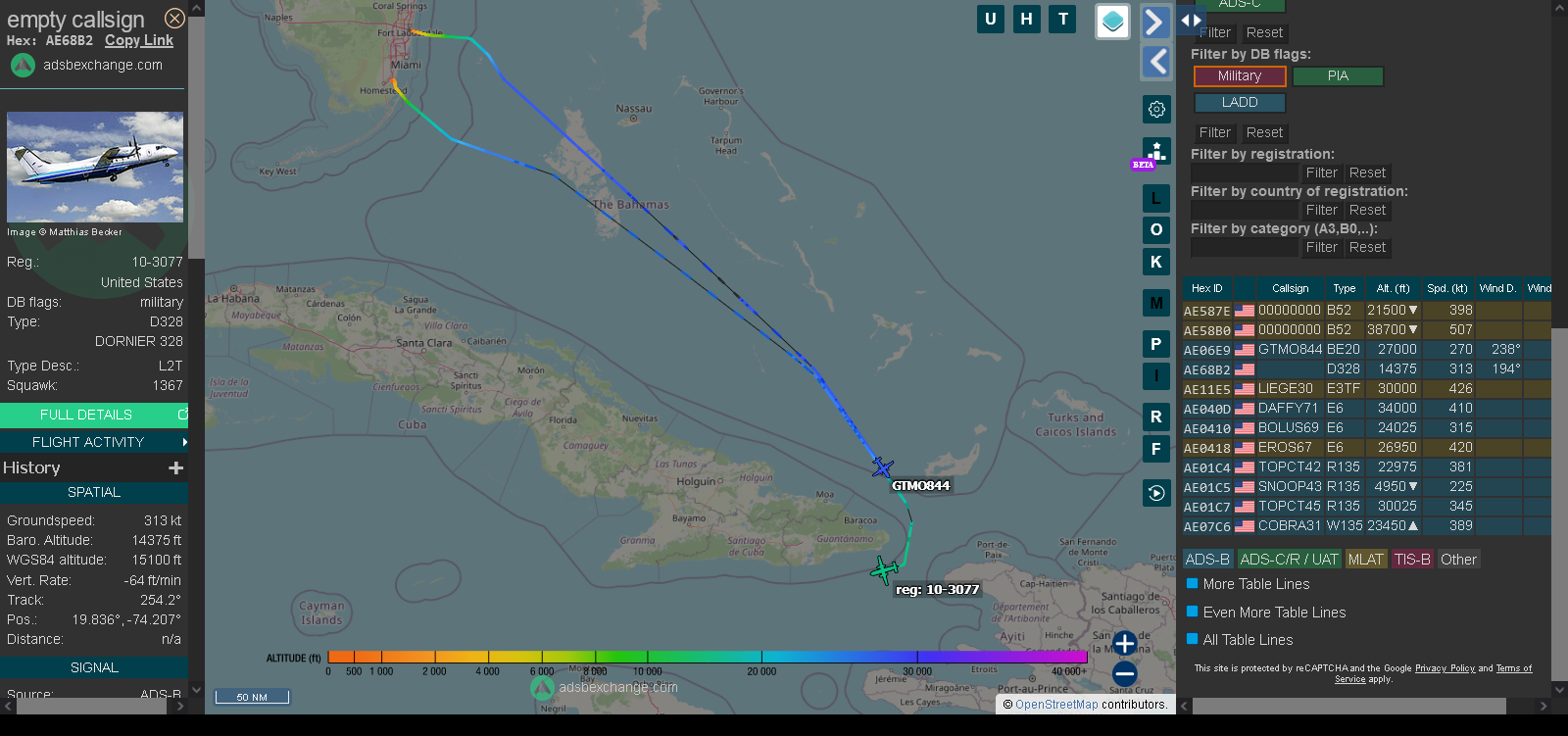Click the F map button
The height and width of the screenshot is (736, 1568).
1156,449
